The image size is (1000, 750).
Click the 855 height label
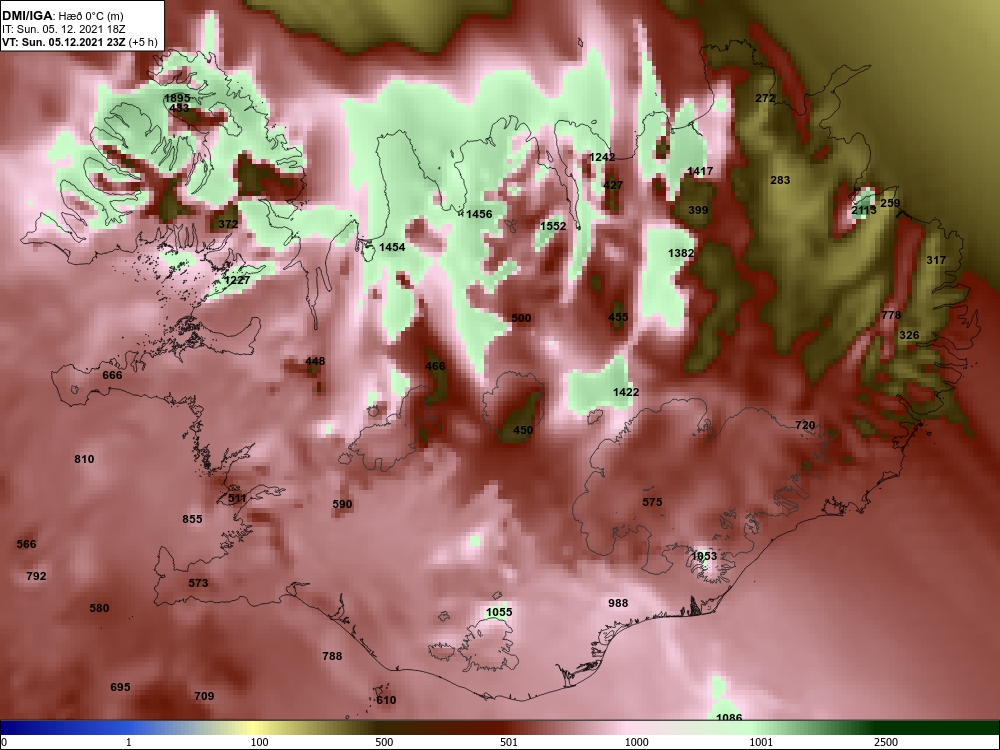[x=193, y=518]
